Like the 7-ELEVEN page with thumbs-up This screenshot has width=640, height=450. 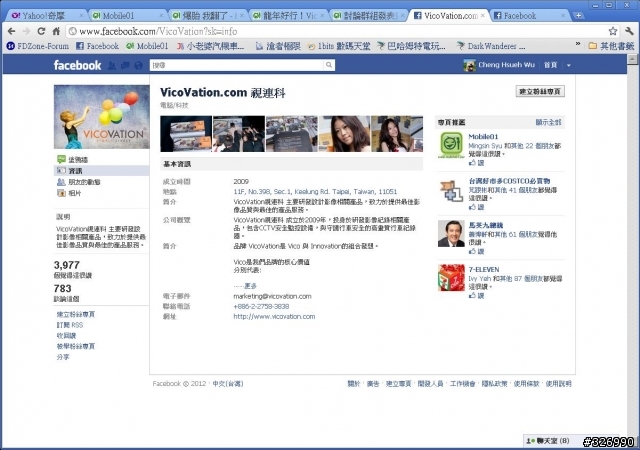476,295
